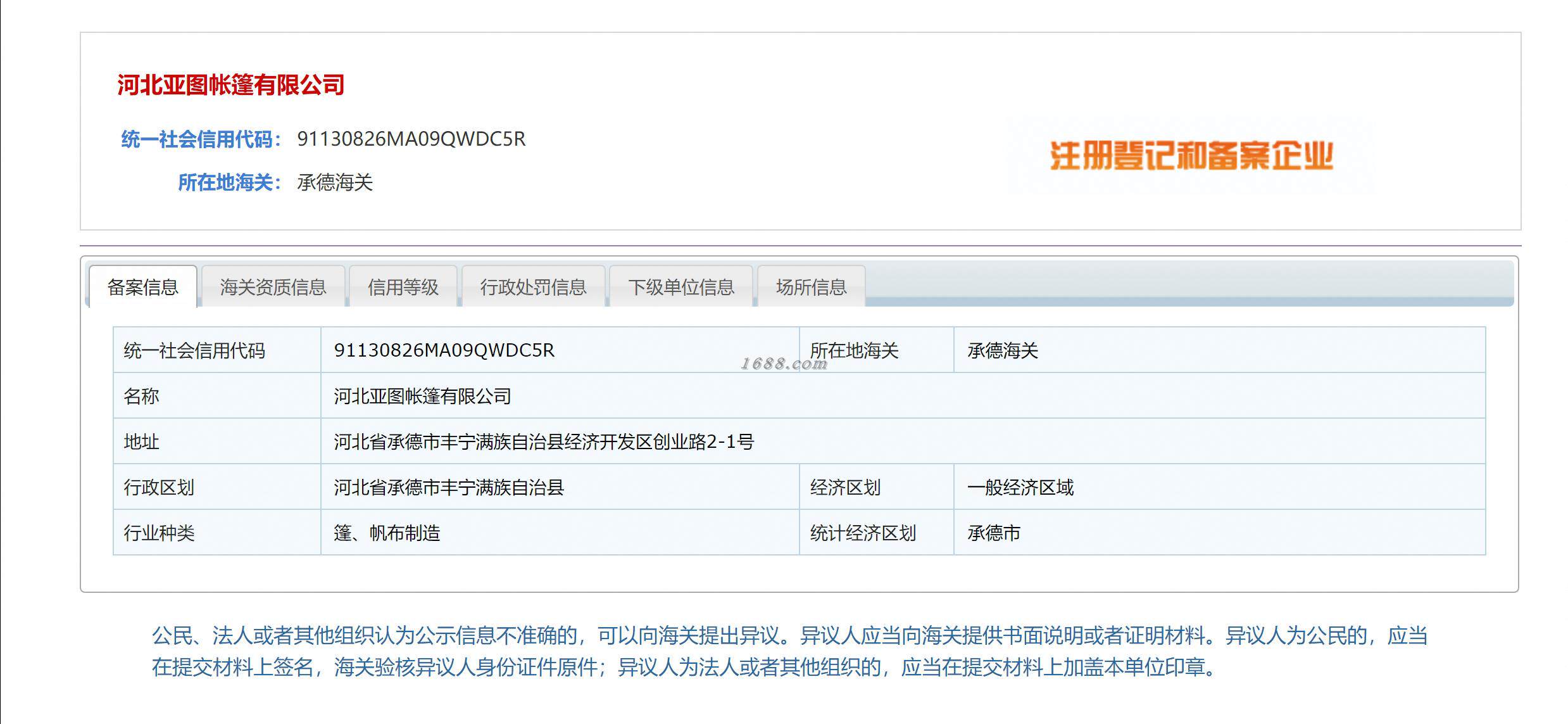Click the 承德市 statistics region cell
The height and width of the screenshot is (724, 1568).
click(994, 533)
